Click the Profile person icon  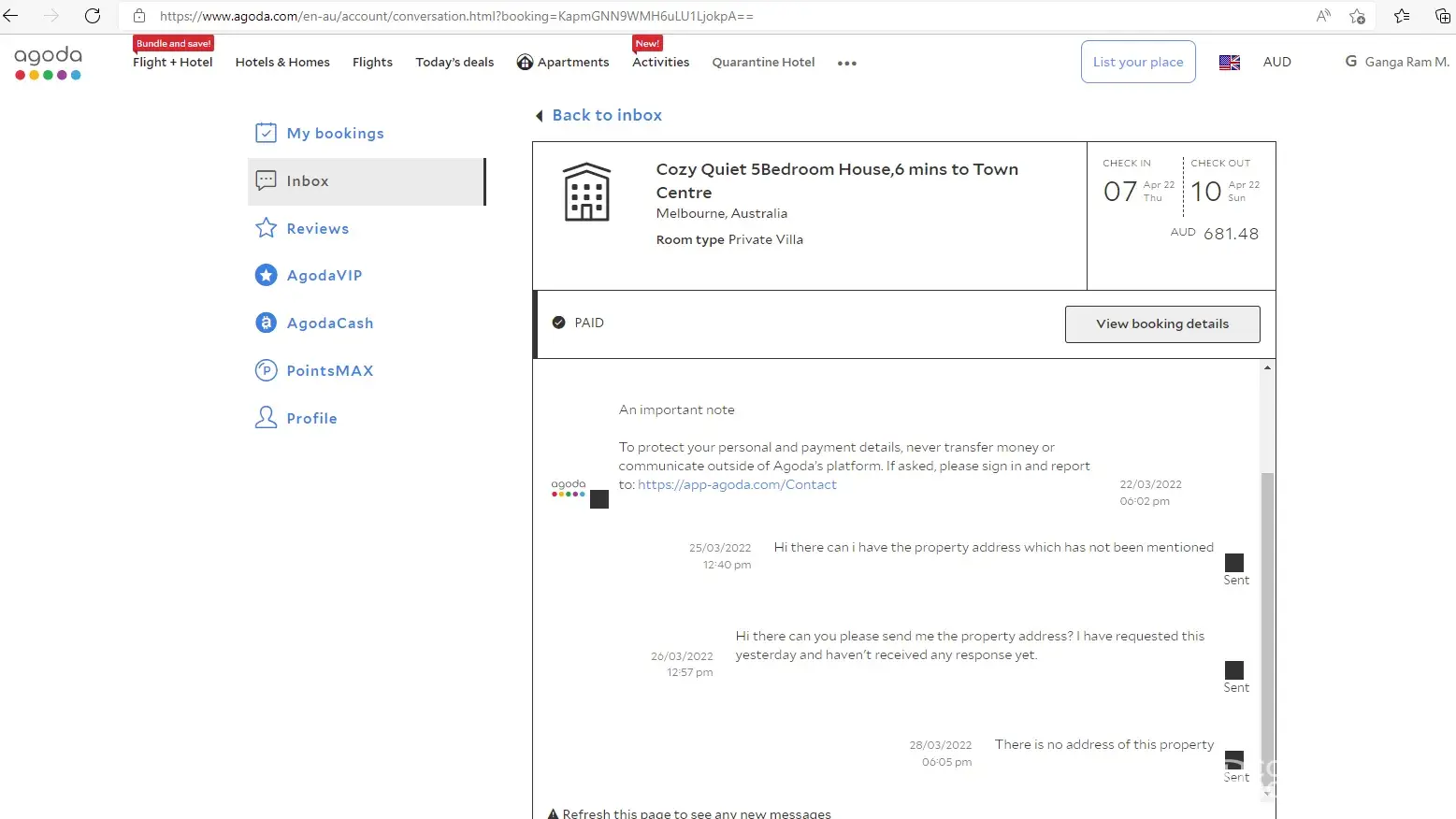click(266, 418)
